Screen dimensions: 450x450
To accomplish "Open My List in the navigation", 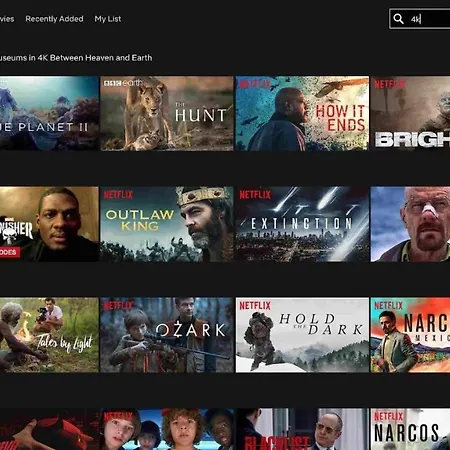I will pos(108,19).
